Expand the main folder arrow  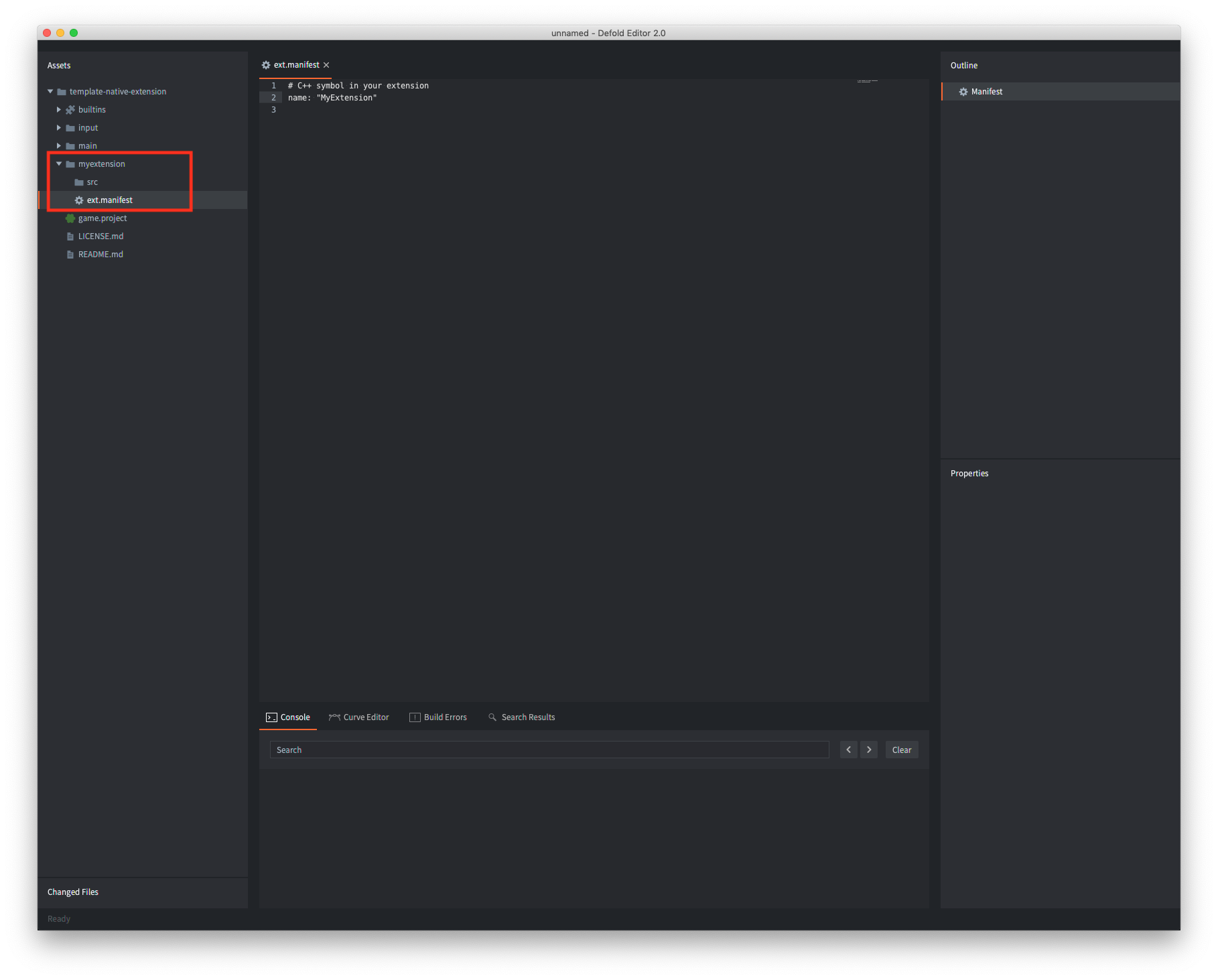tap(59, 146)
